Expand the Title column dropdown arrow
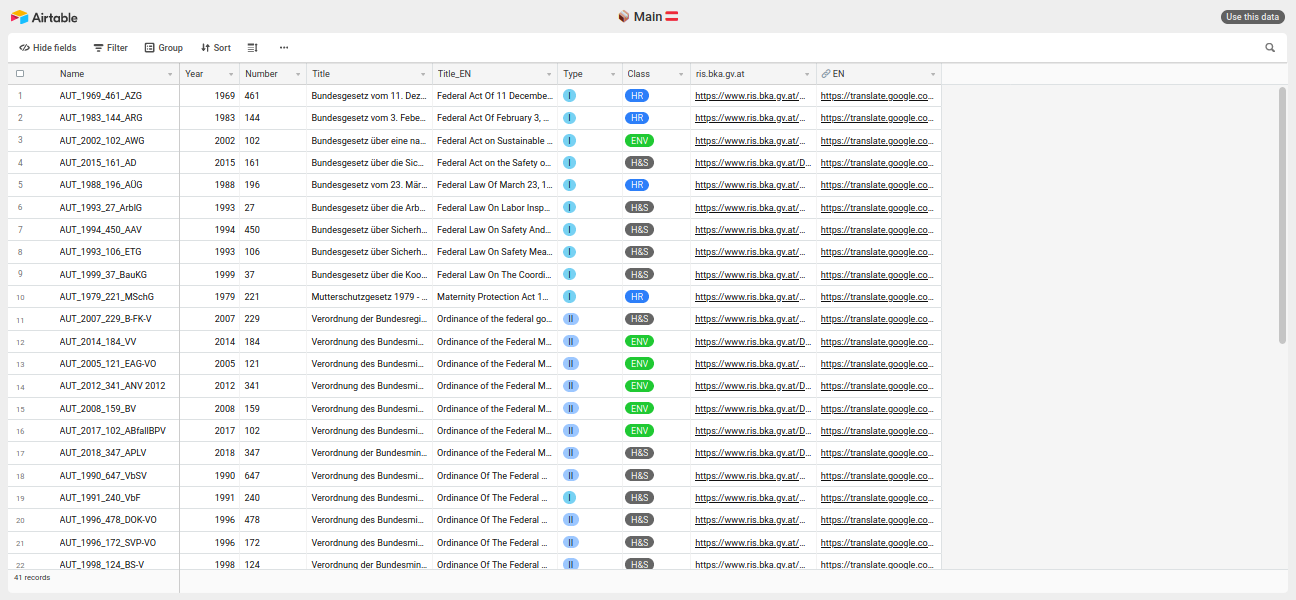Viewport: 1296px width, 600px height. (x=424, y=75)
